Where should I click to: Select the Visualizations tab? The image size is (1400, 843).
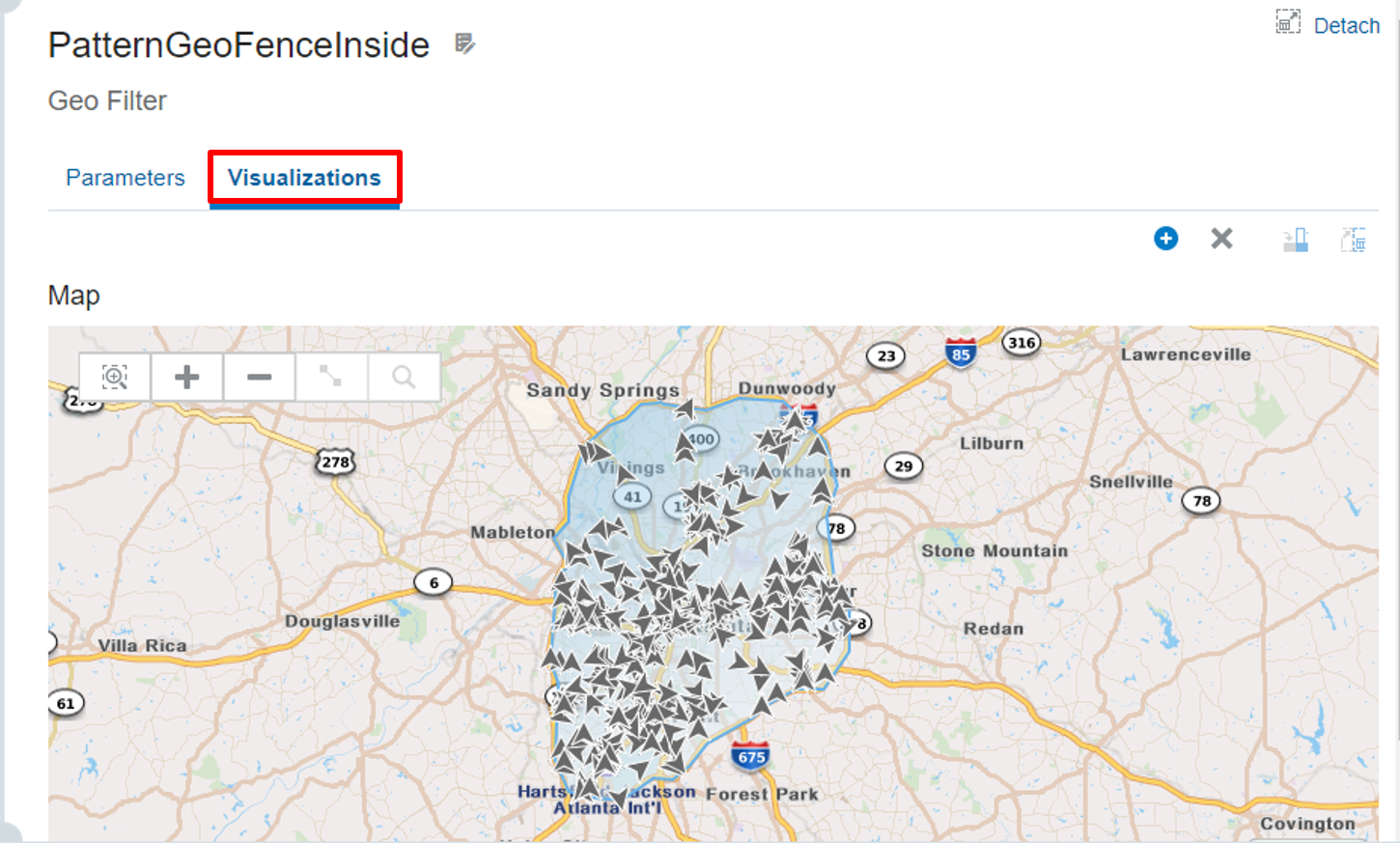(304, 178)
